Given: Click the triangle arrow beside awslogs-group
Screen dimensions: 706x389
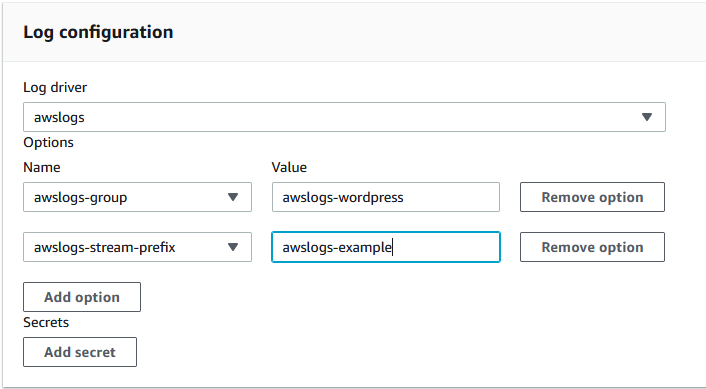Looking at the screenshot, I should click(233, 197).
